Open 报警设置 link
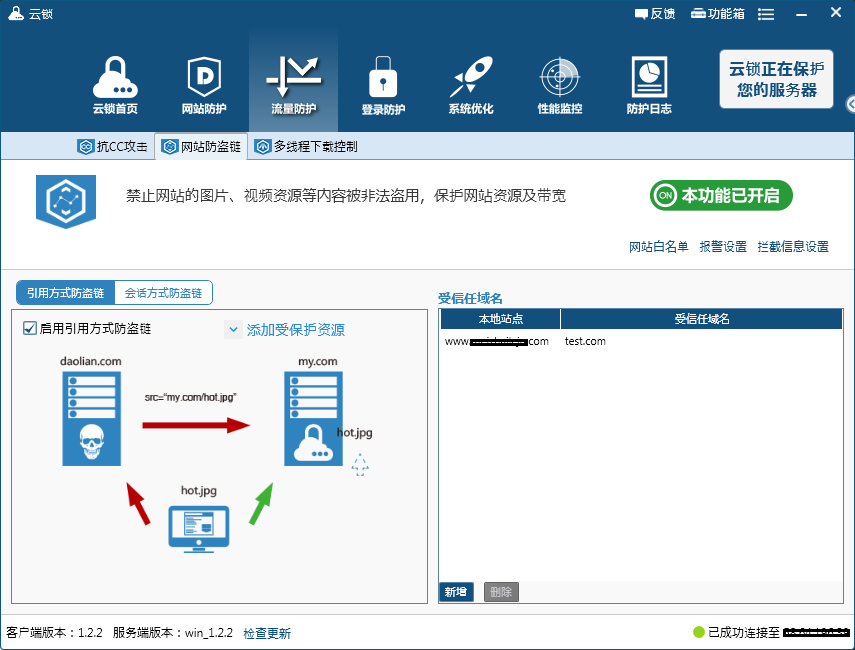Image resolution: width=855 pixels, height=650 pixels. coord(723,247)
